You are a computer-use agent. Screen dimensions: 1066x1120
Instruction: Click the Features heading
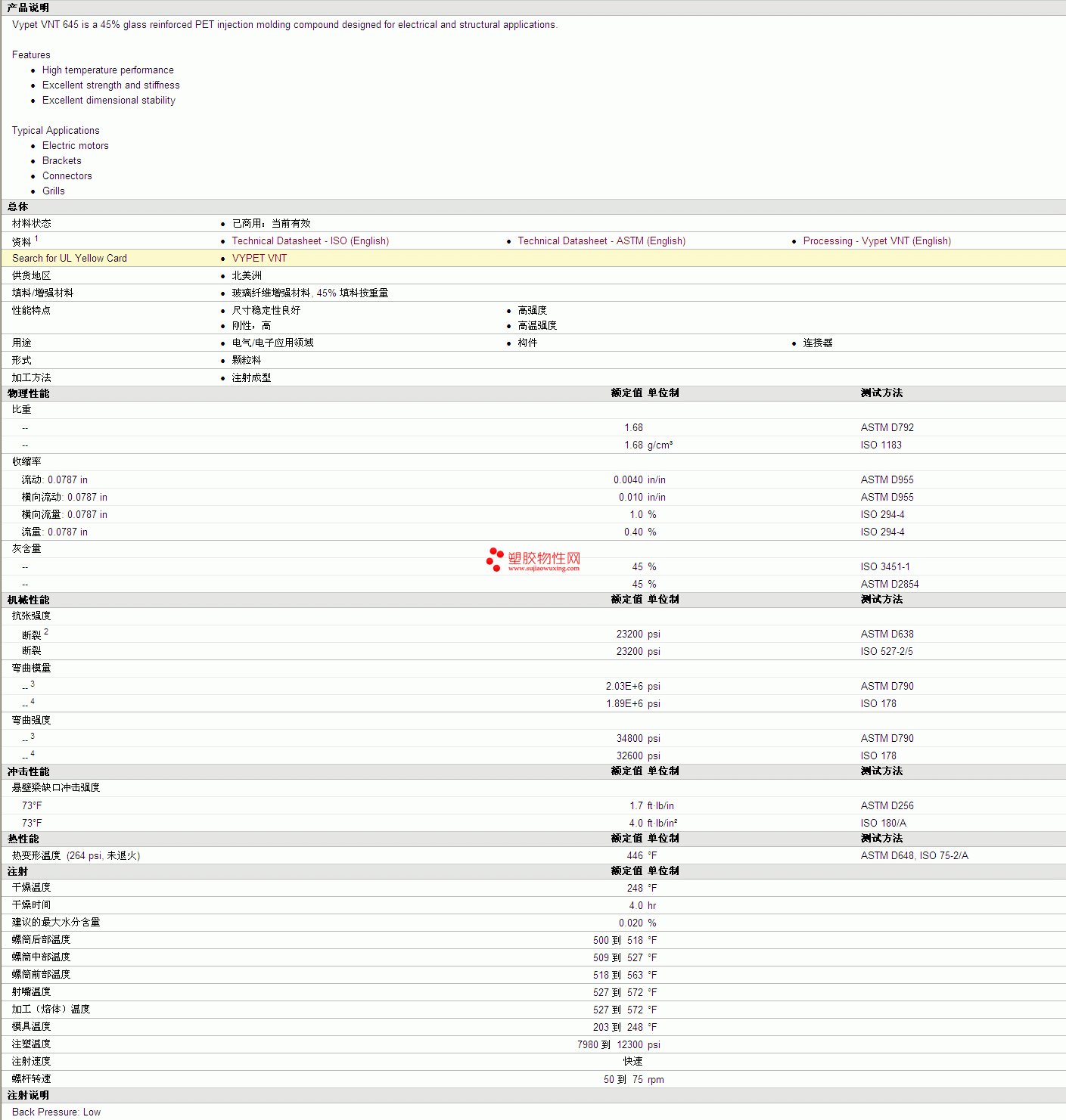[31, 55]
